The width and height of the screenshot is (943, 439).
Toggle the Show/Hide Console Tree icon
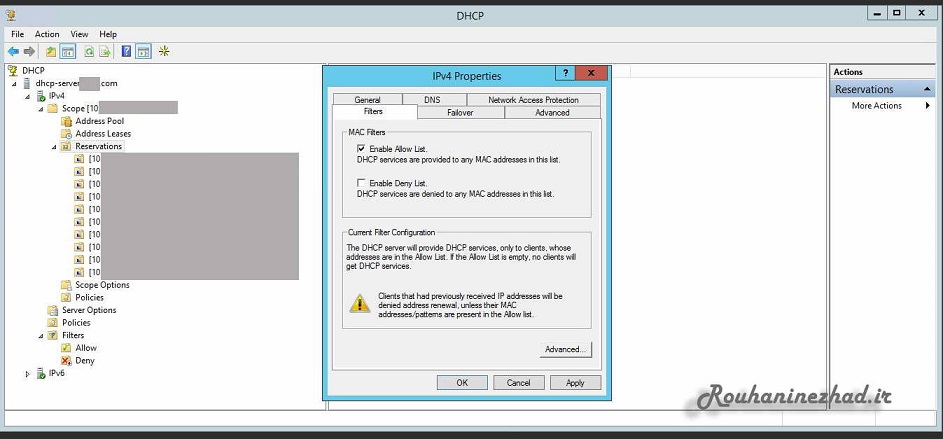(68, 52)
